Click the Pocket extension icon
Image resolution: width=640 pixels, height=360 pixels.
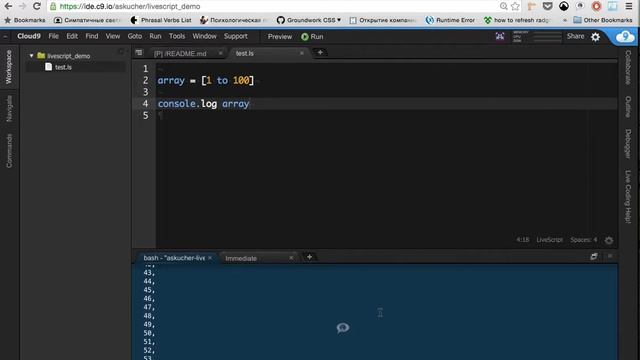[547, 6]
